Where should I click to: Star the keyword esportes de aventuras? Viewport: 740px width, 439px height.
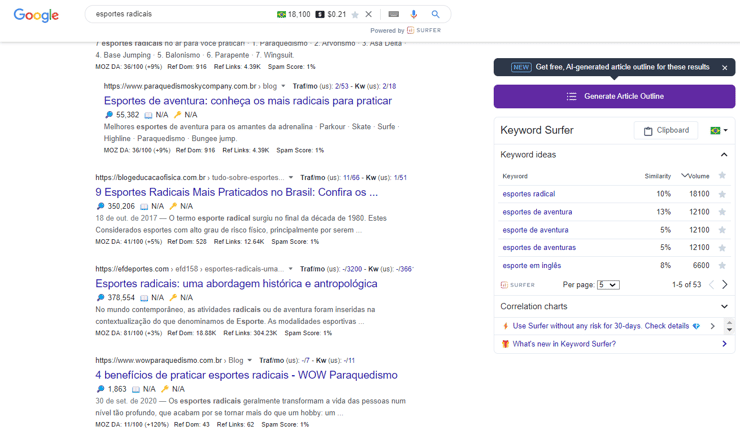pos(722,248)
